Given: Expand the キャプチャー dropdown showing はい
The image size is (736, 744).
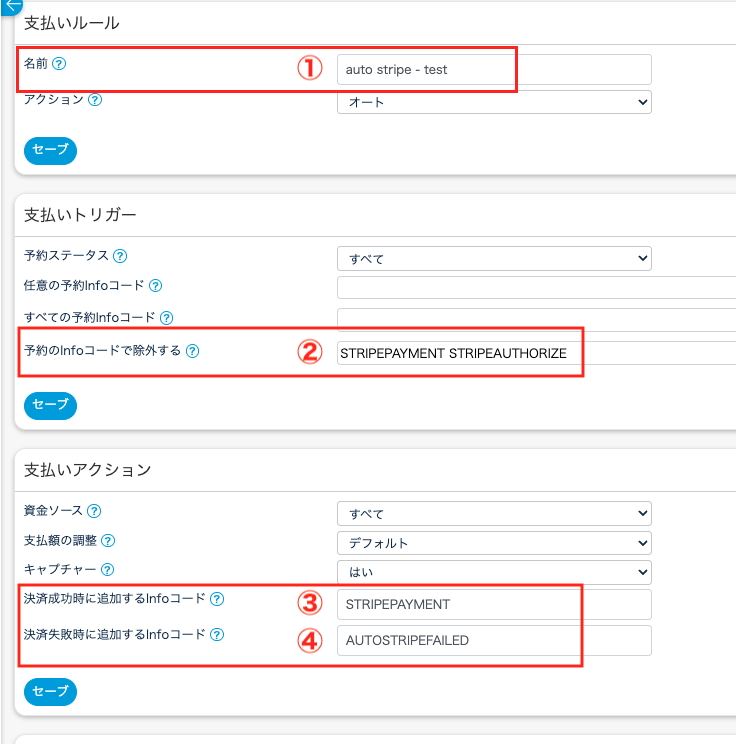Looking at the screenshot, I should [494, 573].
